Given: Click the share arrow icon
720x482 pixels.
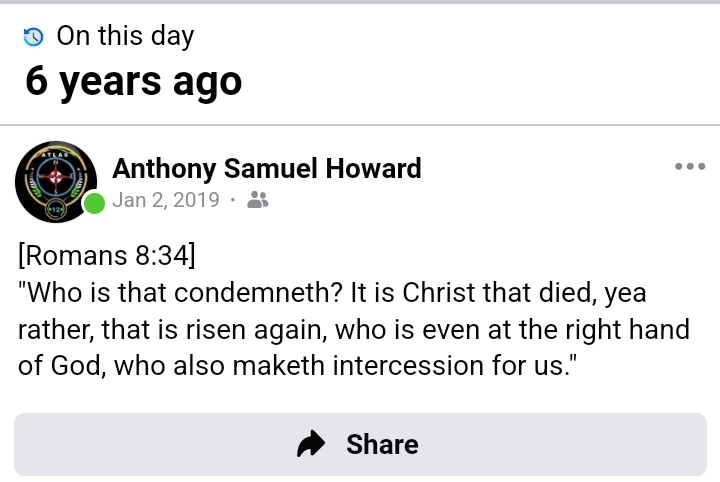Looking at the screenshot, I should click(x=312, y=444).
